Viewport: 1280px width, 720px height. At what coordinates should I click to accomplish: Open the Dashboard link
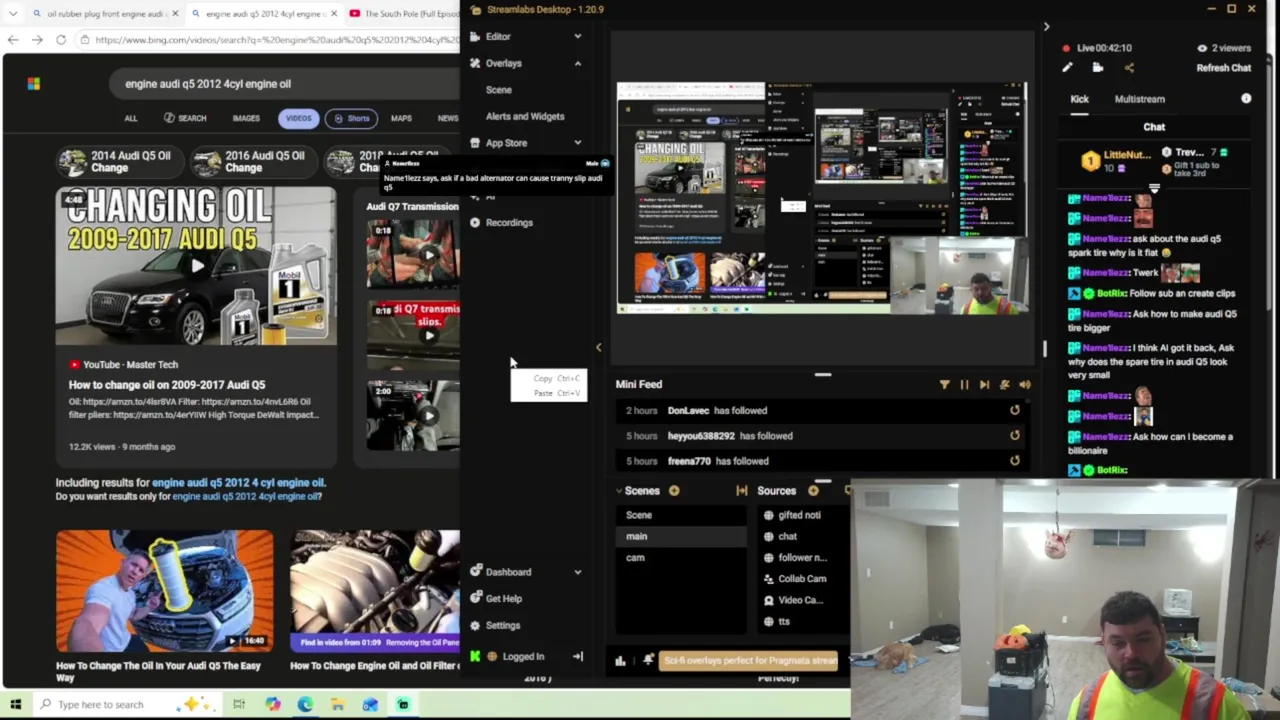(x=508, y=572)
